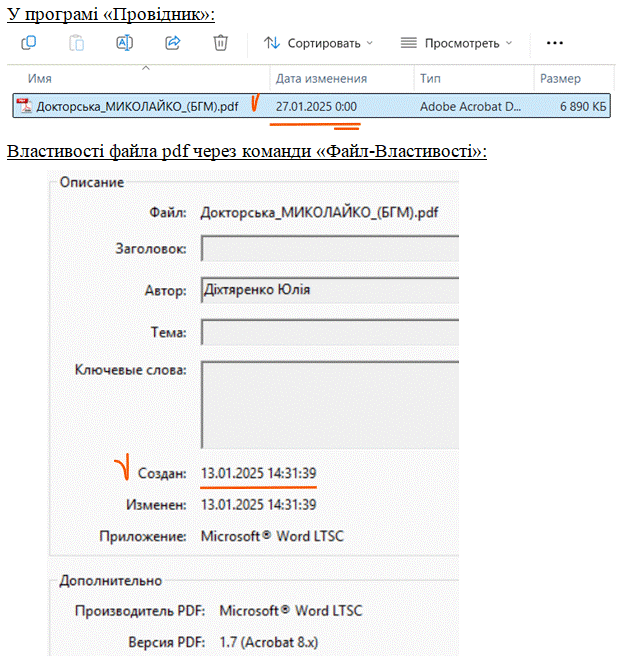Viewport: 617px width, 656px height.
Task: Click the Paste clipboard icon
Action: [77, 43]
